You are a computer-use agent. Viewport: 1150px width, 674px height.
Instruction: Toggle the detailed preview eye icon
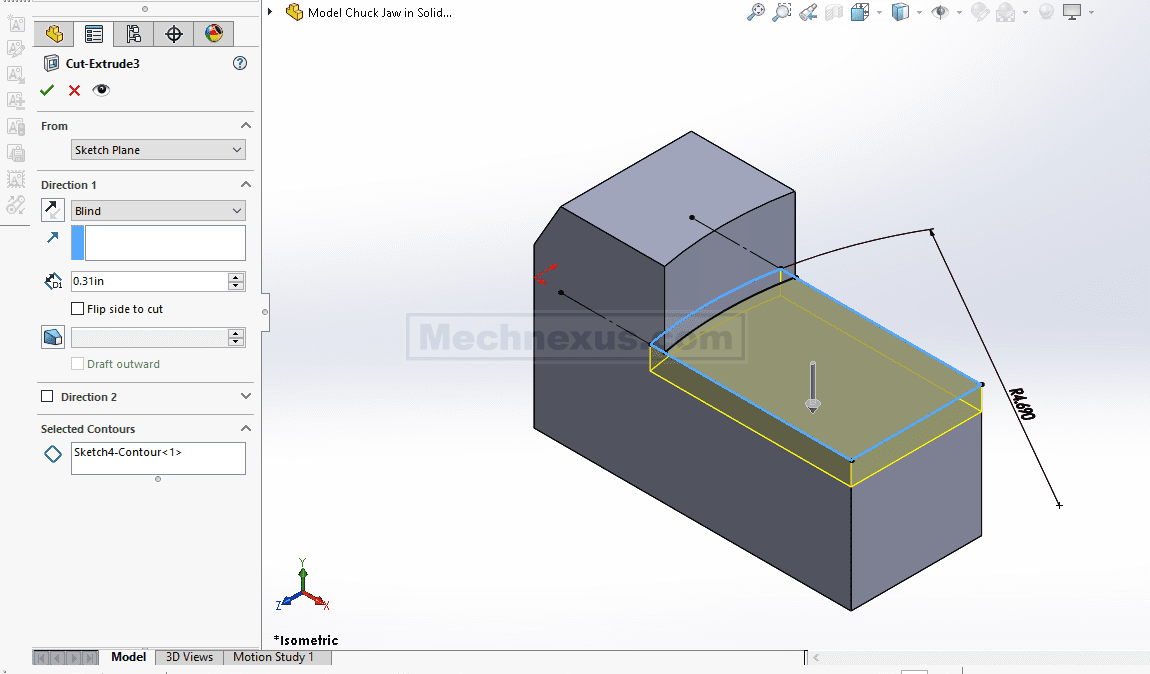(101, 89)
